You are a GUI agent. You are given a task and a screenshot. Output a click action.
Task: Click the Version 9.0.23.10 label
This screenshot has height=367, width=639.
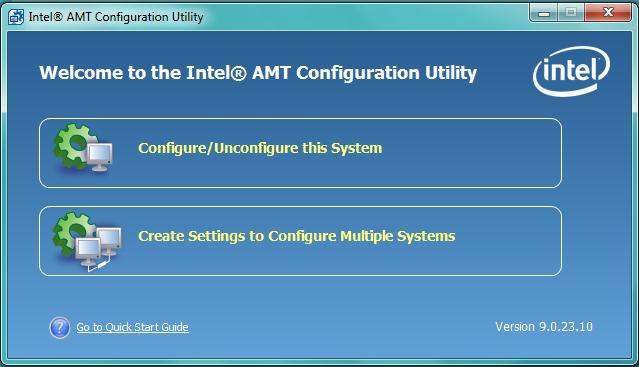[x=544, y=327]
